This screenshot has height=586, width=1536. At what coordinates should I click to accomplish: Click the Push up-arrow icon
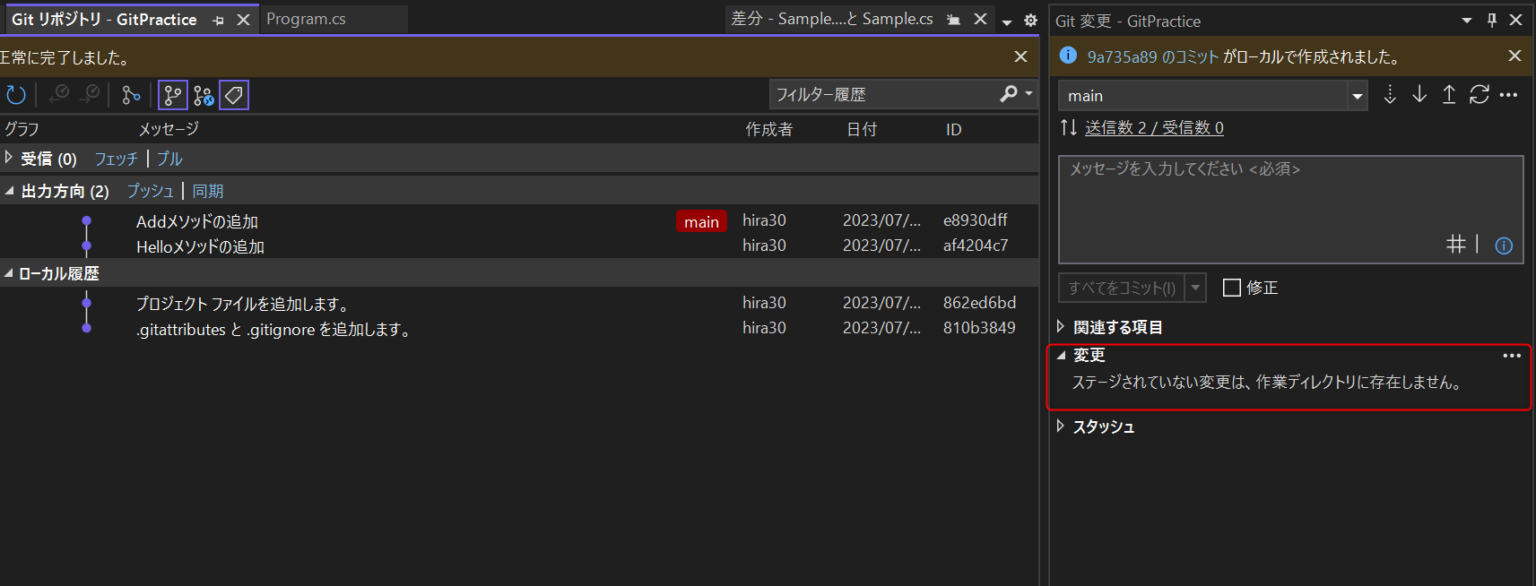pyautogui.click(x=1448, y=95)
